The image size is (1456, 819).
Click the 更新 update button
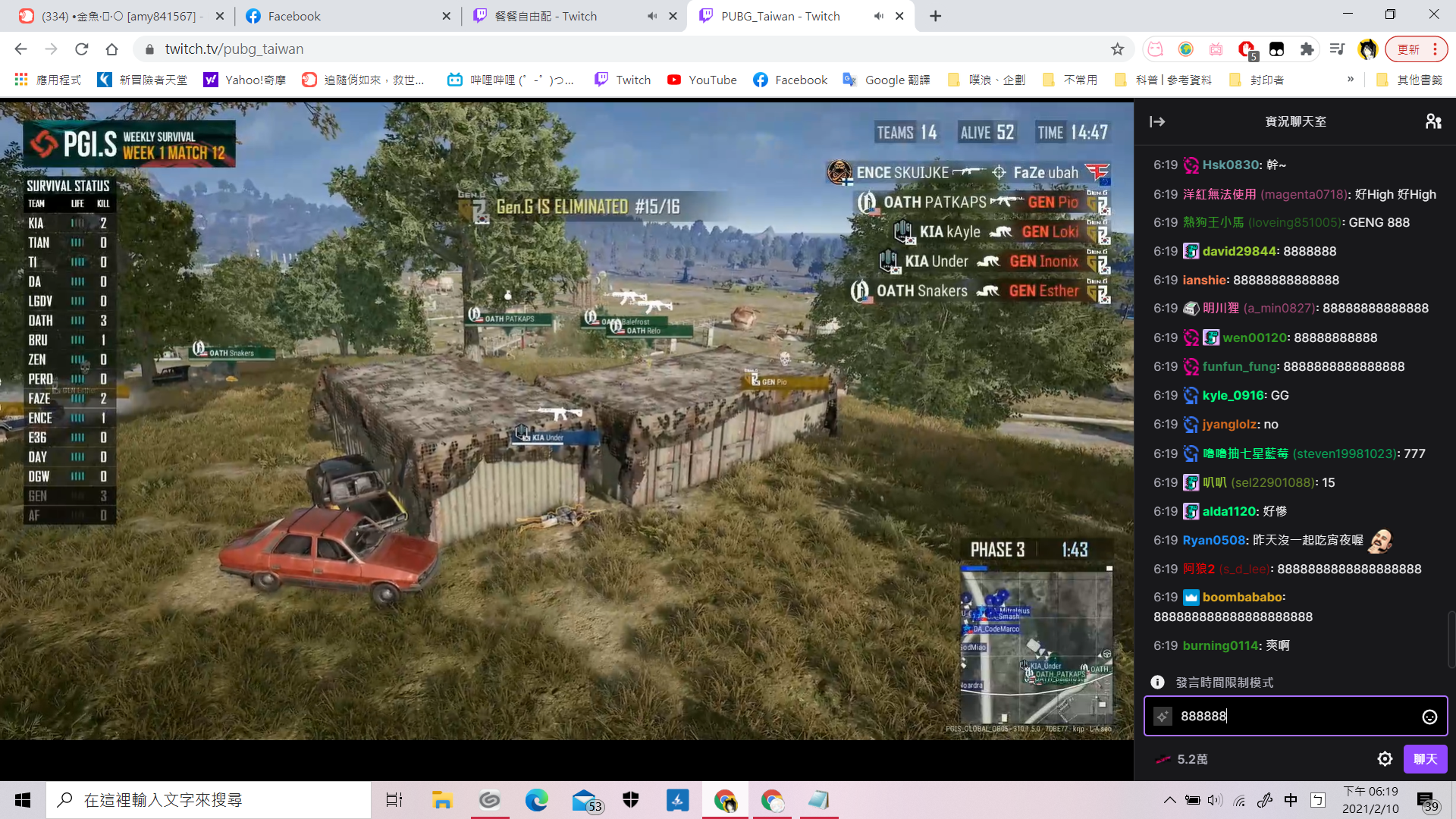1408,49
